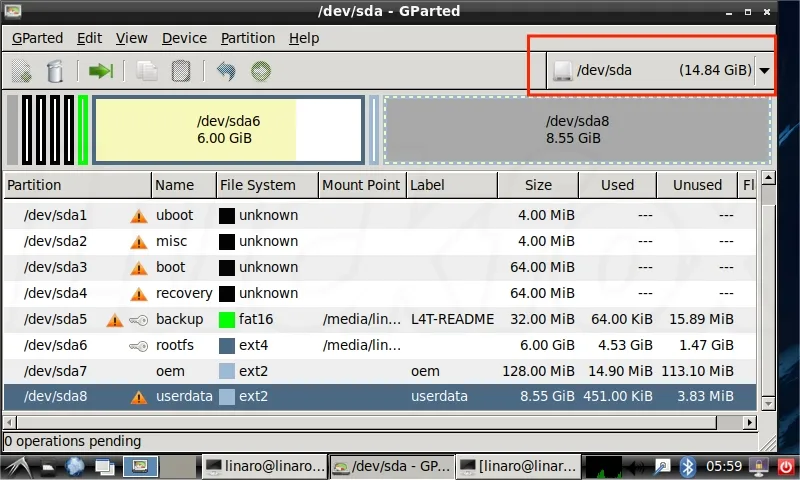Click the GParted window menu icon in title bar
This screenshot has height=480, width=800.
click(13, 11)
